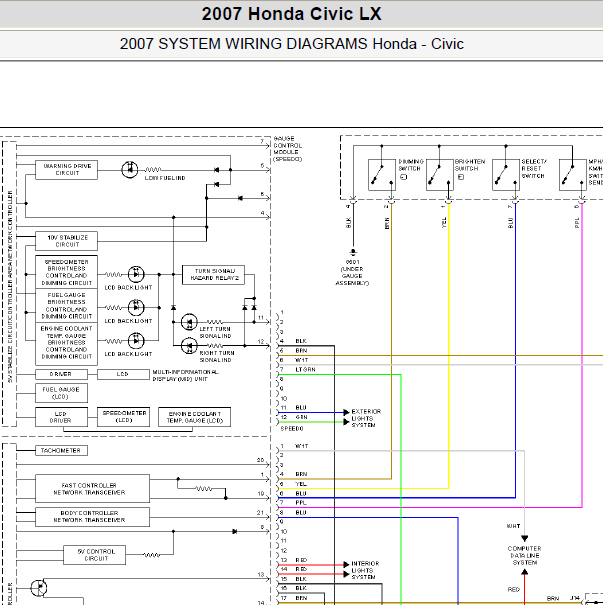Screen dimensions: 603x605
Task: Select the Fuel Gauge Brightness Control box
Action: pos(66,306)
